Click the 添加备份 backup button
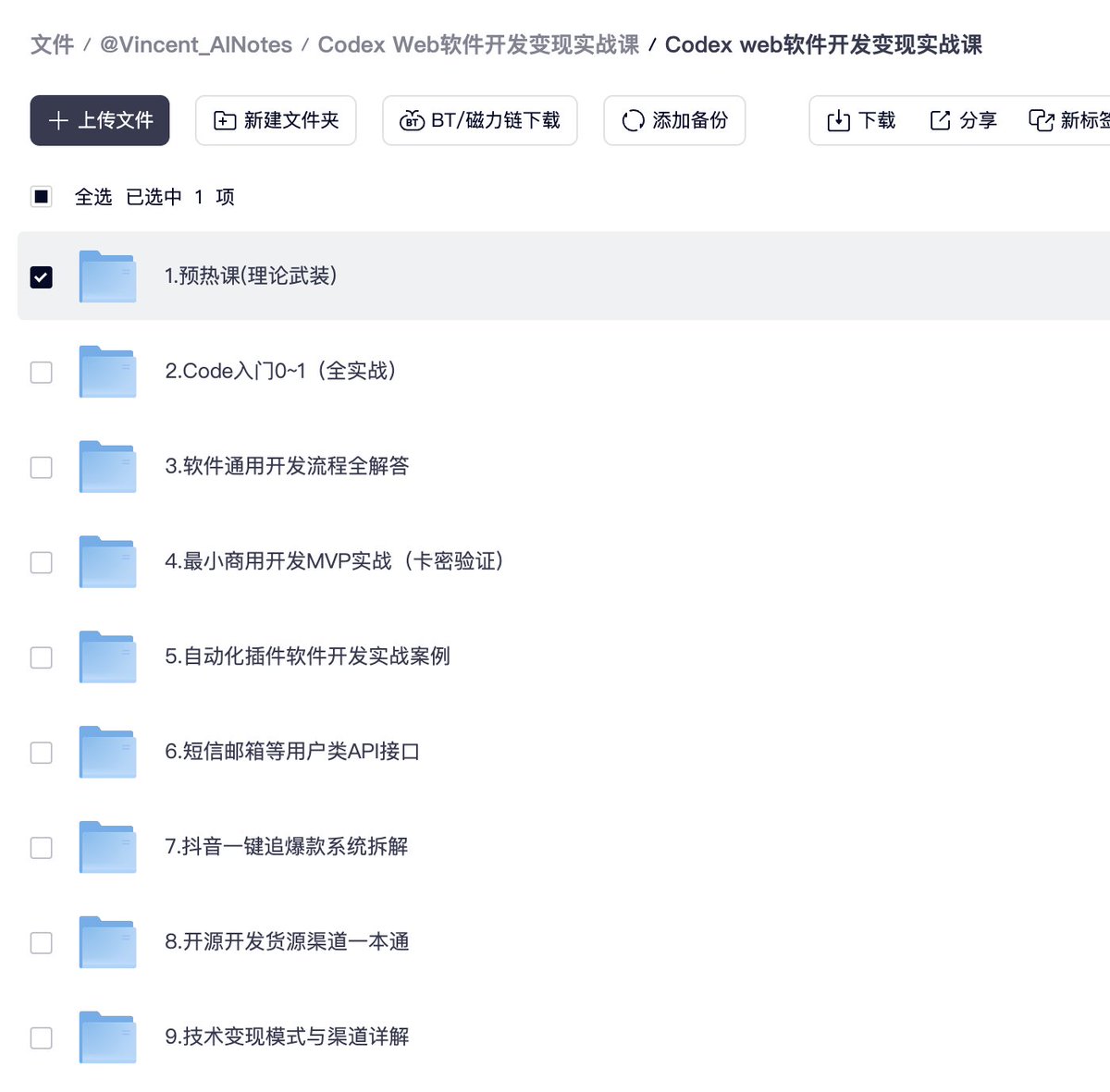This screenshot has width=1110, height=1092. coord(674,120)
